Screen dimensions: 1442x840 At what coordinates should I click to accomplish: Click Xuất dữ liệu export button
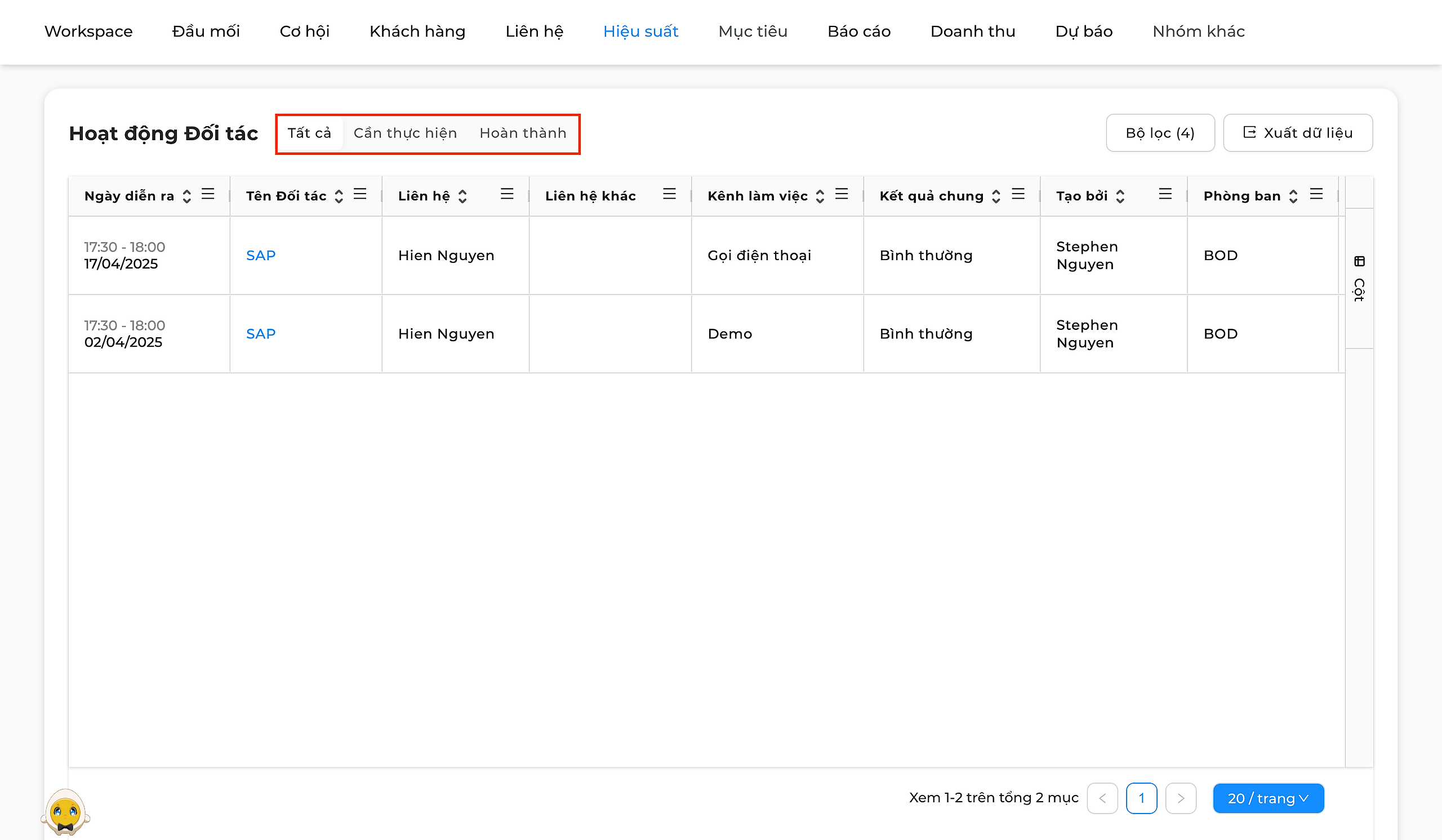coord(1298,133)
